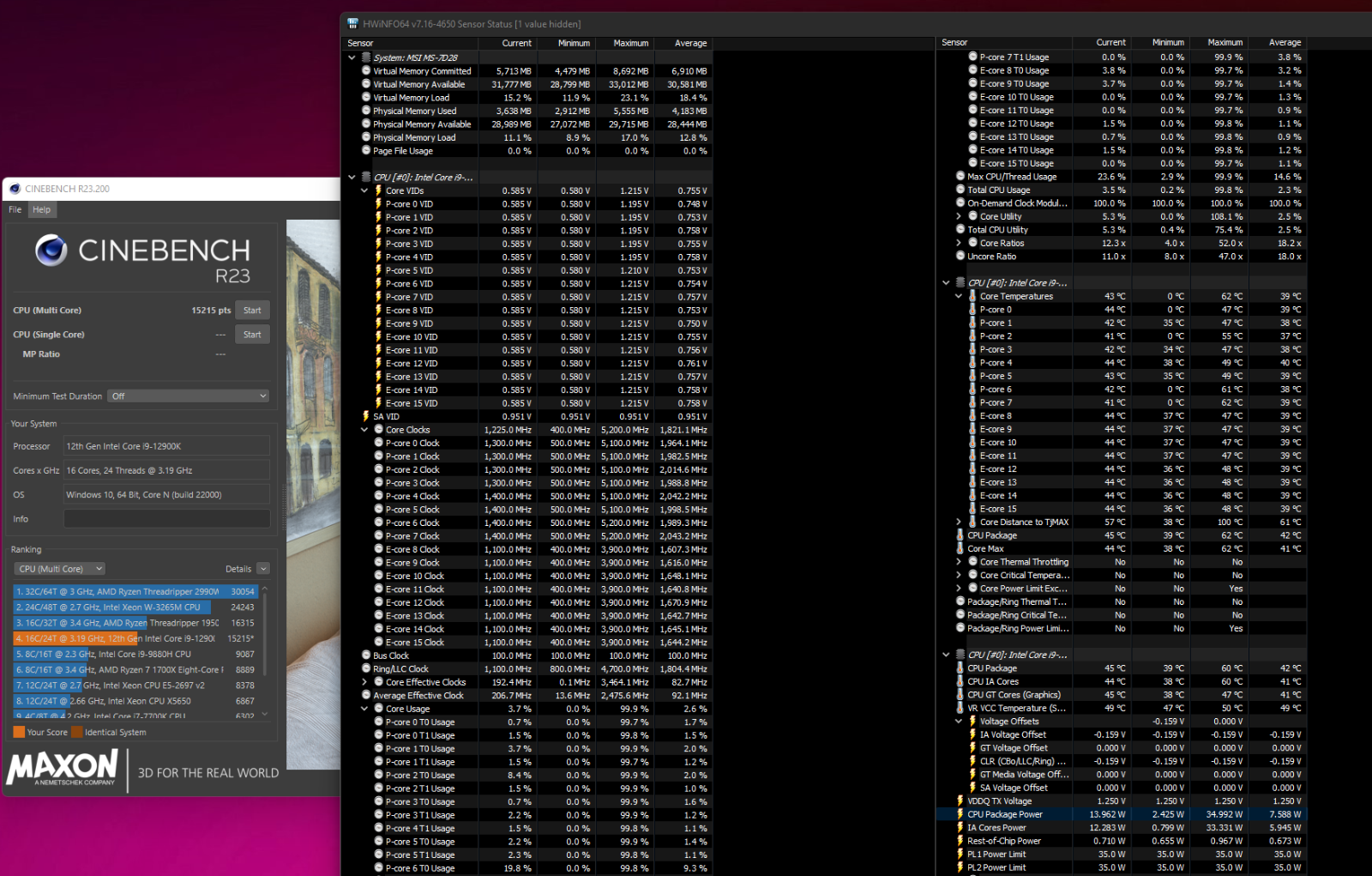Click the System MSI MS-7D28 chip icon
Viewport: 1372px width, 876px height.
click(x=366, y=57)
